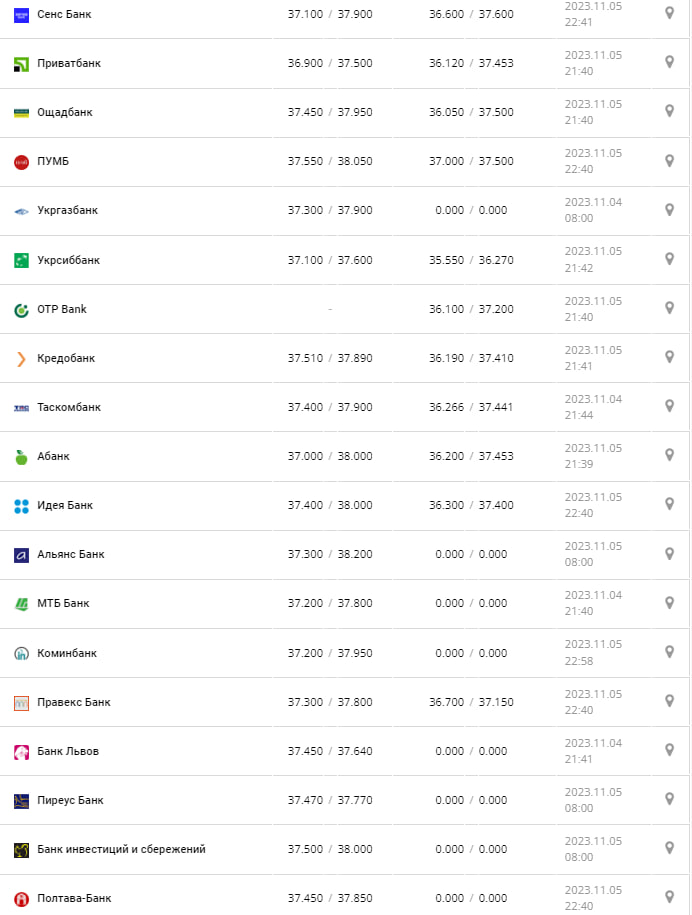Click Пиреус Банк name link
This screenshot has height=915, width=692.
click(70, 800)
